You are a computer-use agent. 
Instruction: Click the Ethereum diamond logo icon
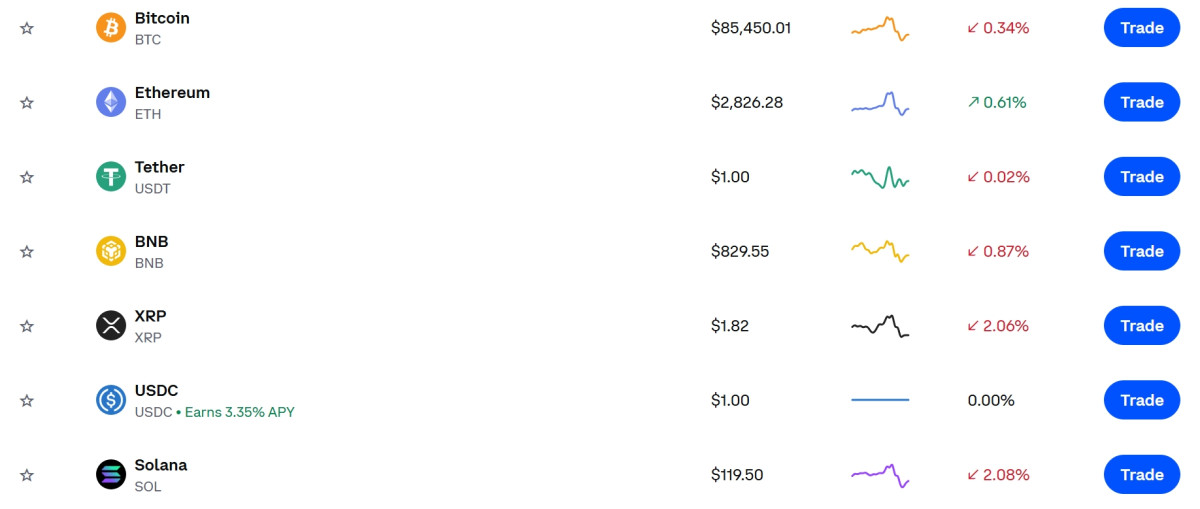(x=111, y=102)
